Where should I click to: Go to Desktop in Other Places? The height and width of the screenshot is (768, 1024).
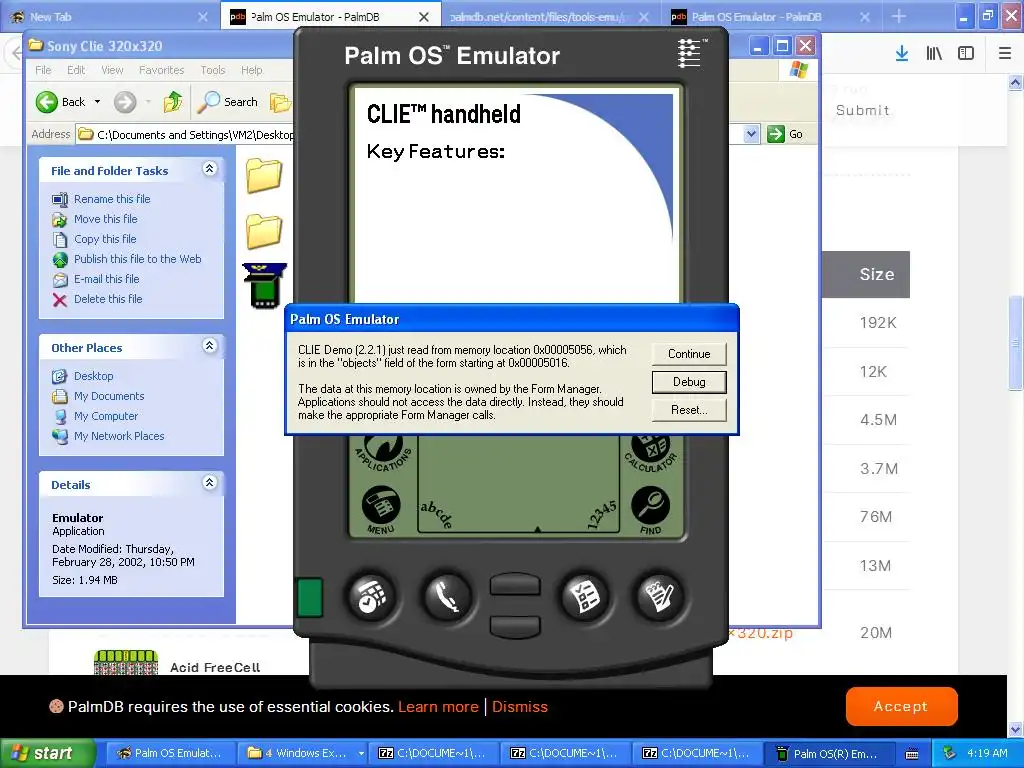click(93, 376)
